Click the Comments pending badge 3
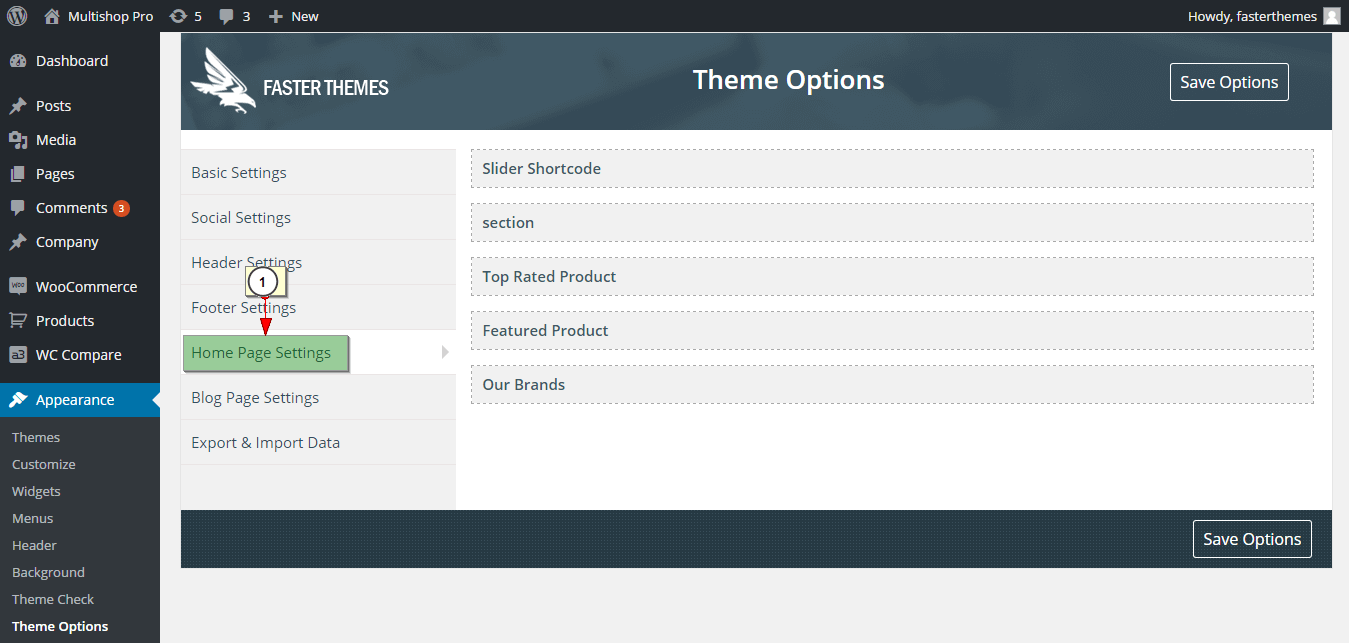The height and width of the screenshot is (643, 1349). click(x=121, y=208)
